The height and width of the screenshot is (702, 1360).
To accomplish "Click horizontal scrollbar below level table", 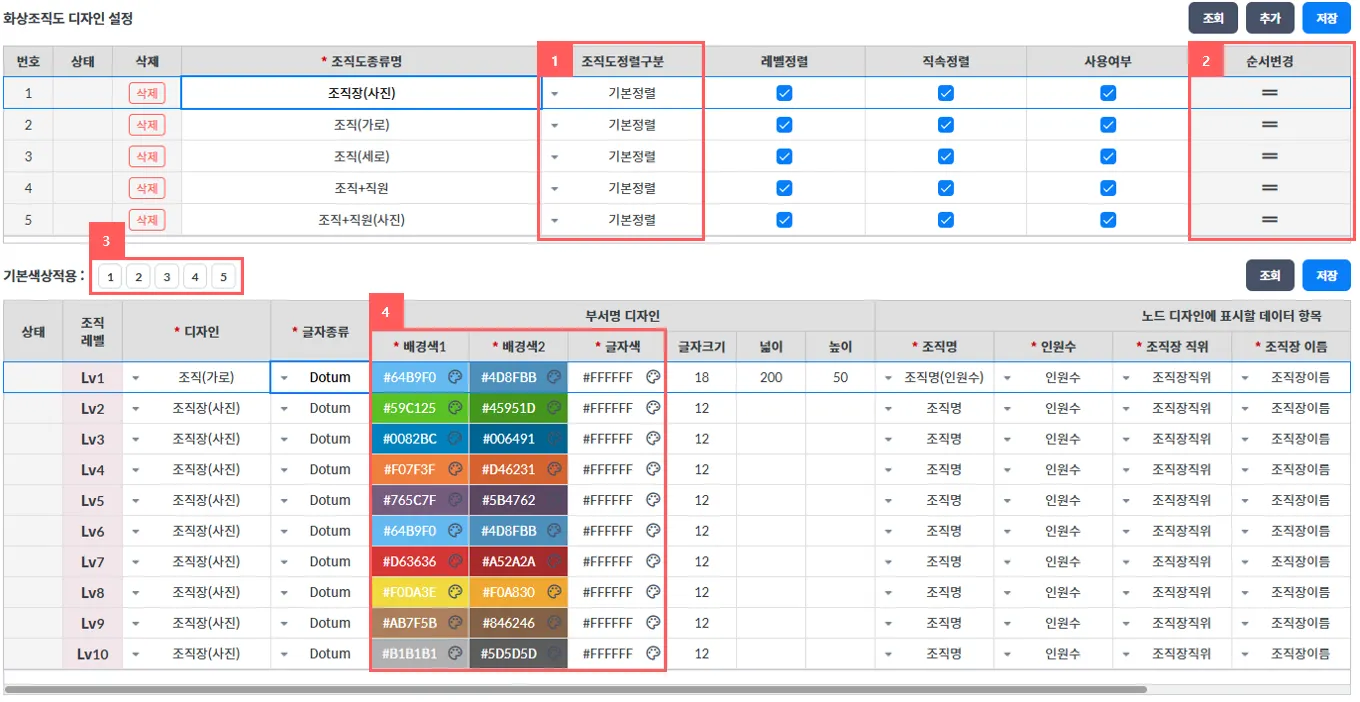I will [575, 689].
